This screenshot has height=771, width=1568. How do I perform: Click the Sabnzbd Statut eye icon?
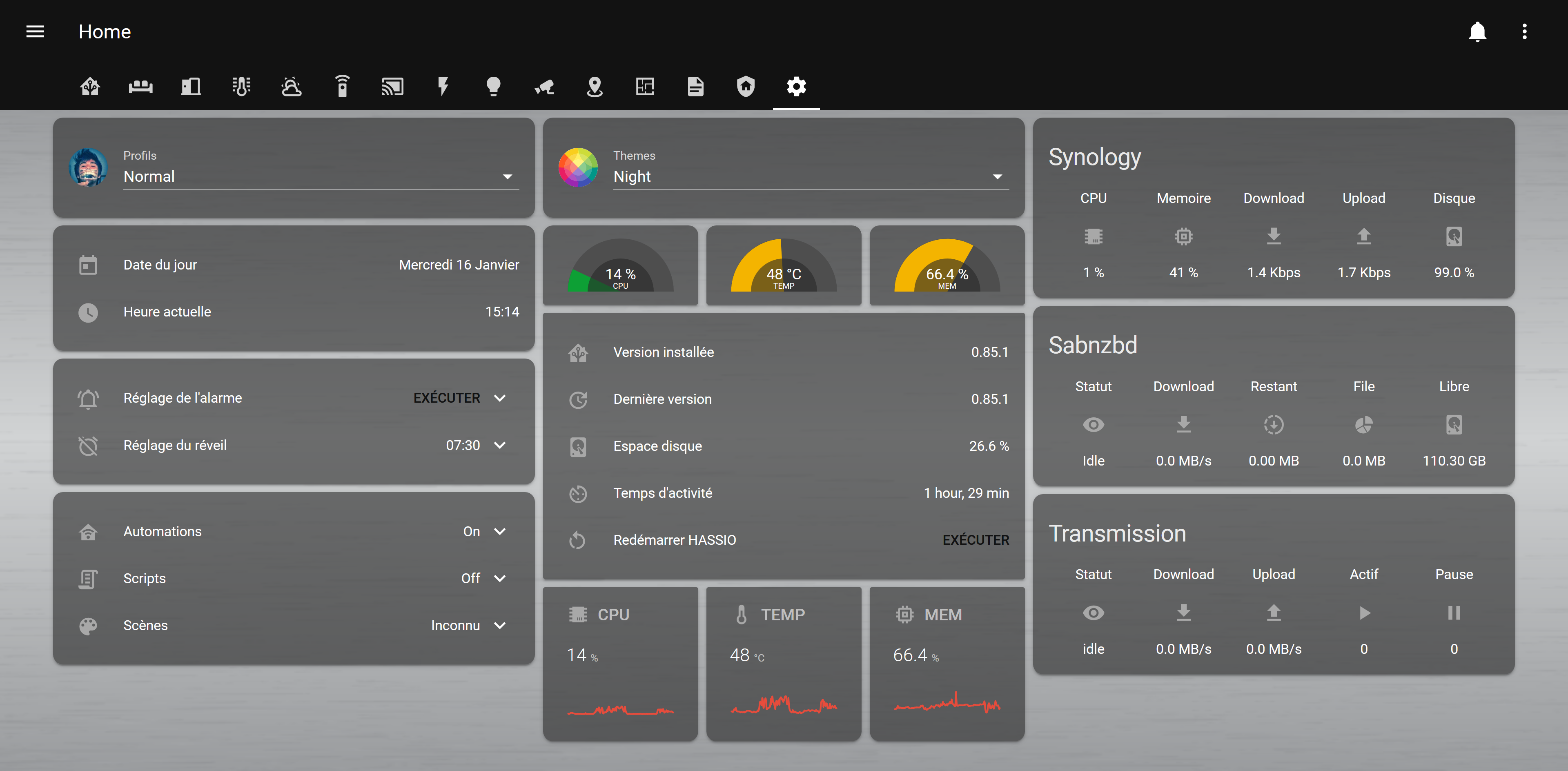[1093, 425]
